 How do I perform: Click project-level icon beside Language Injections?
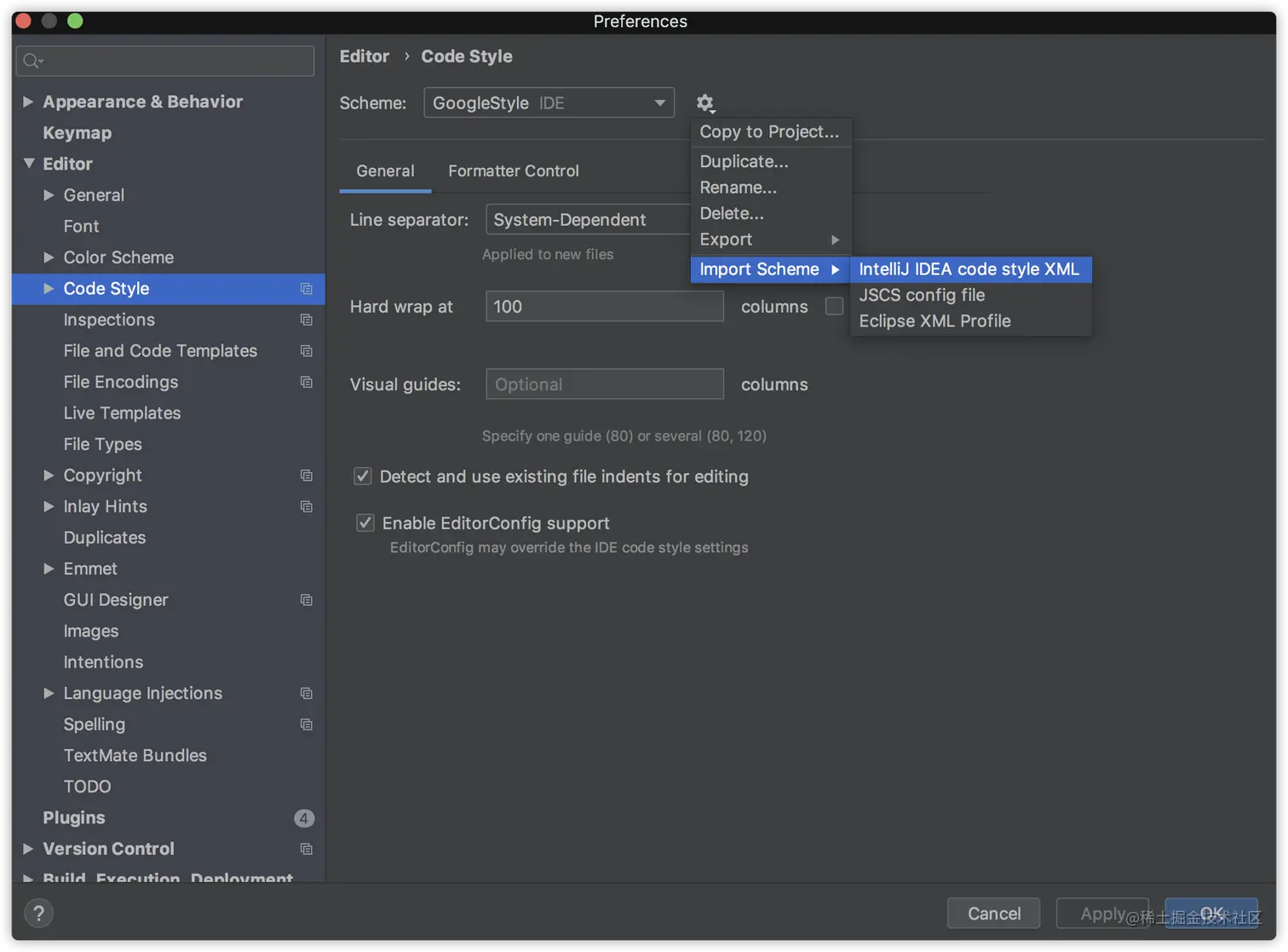307,694
